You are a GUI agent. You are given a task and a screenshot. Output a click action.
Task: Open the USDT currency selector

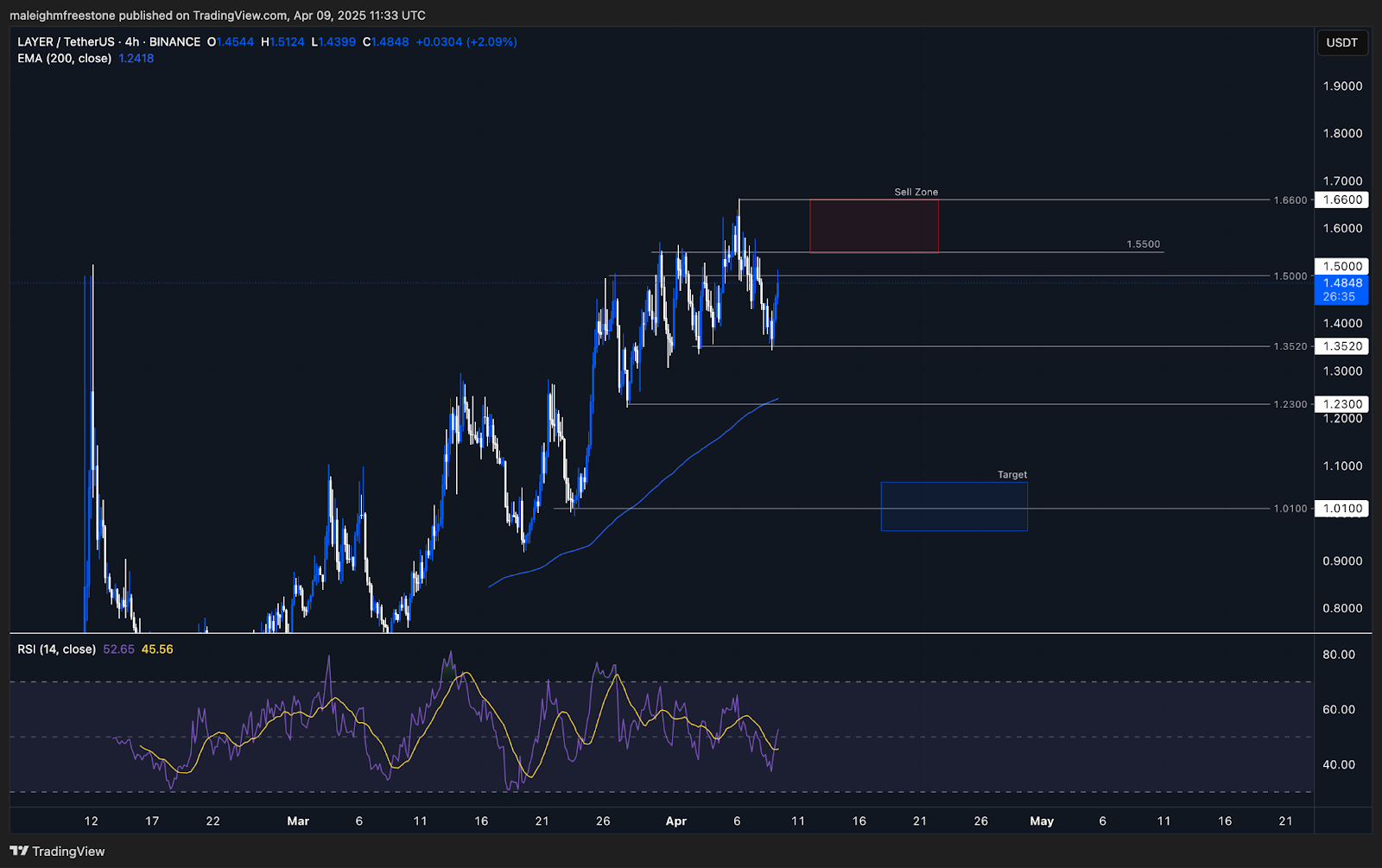coord(1341,42)
